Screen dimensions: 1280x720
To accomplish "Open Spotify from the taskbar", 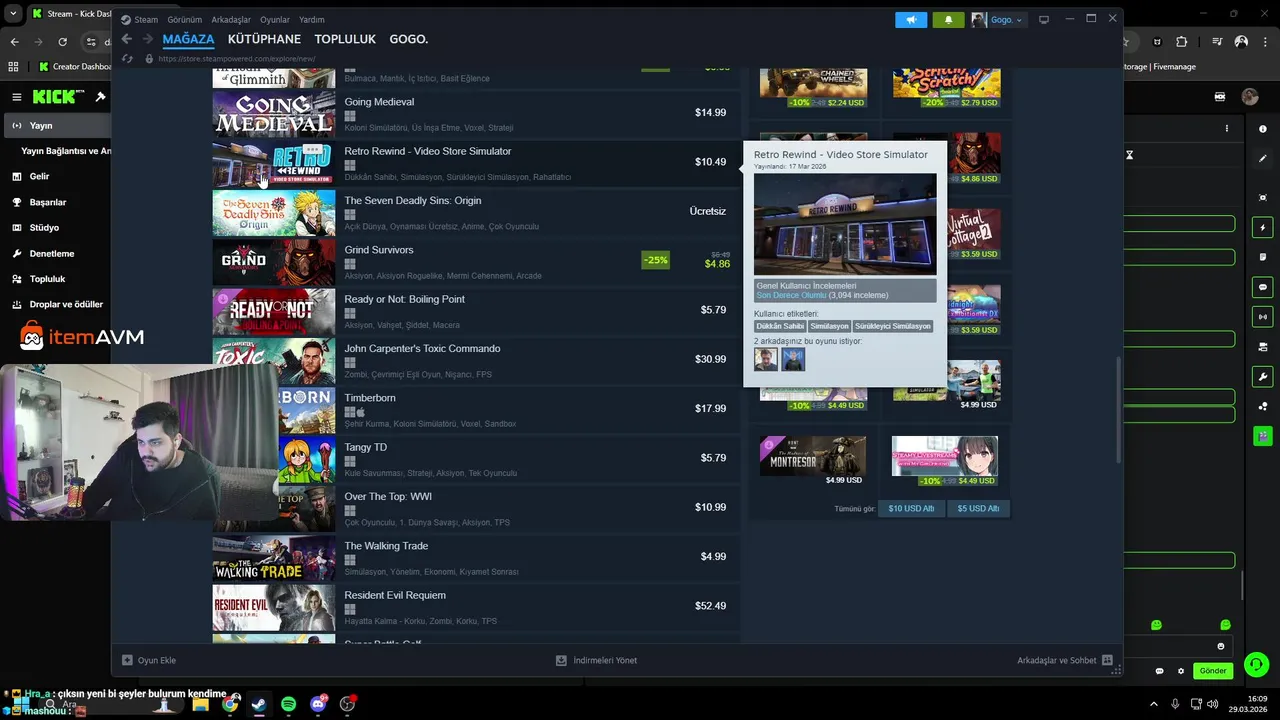I will (288, 704).
